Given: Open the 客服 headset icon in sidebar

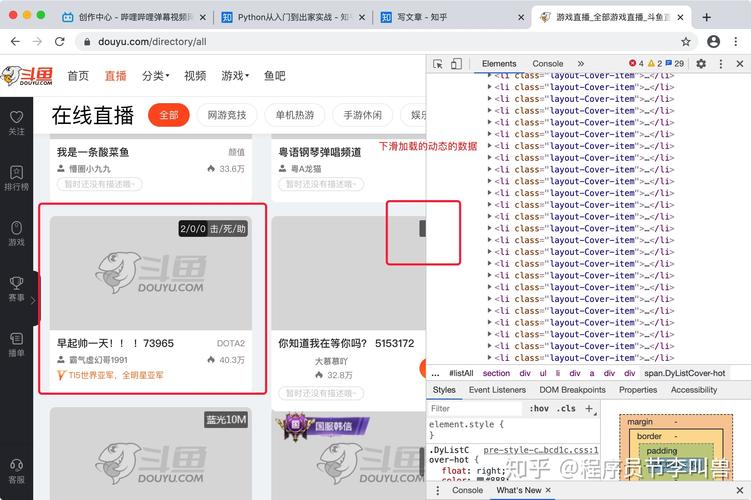Looking at the screenshot, I should [x=16, y=465].
